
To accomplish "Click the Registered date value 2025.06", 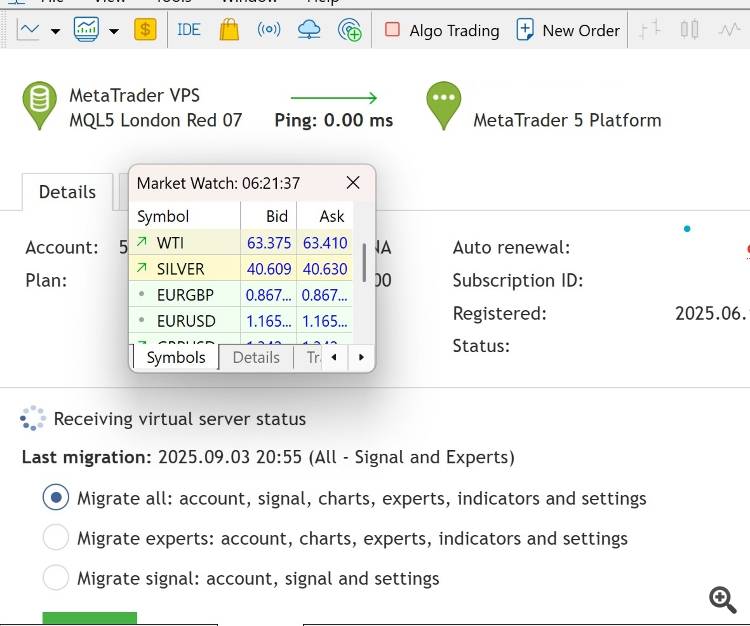I will [x=712, y=314].
